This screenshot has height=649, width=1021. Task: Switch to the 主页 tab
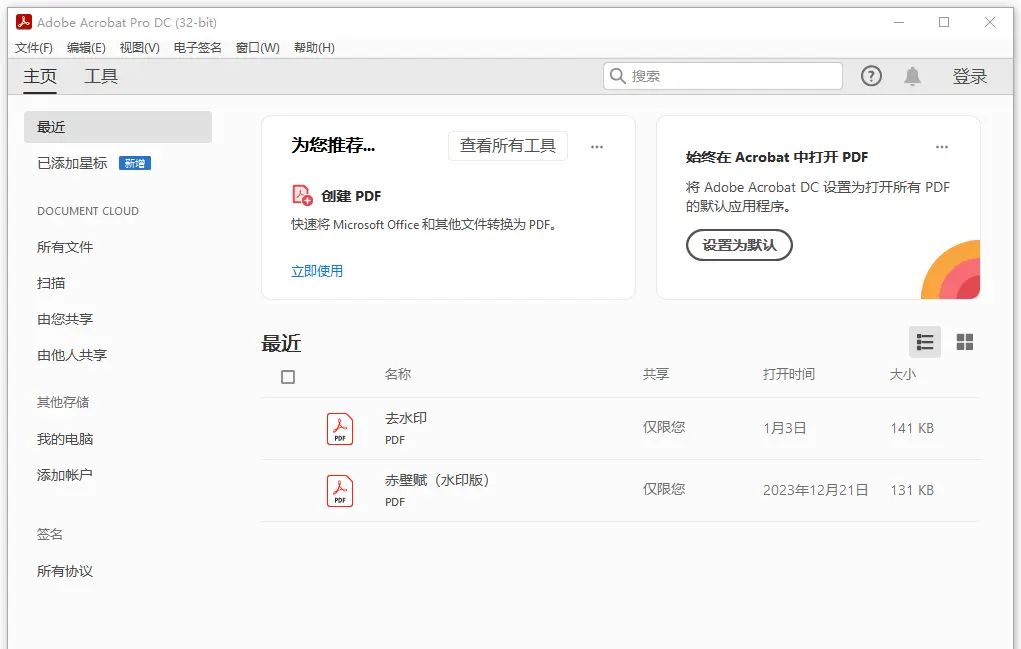click(x=40, y=77)
